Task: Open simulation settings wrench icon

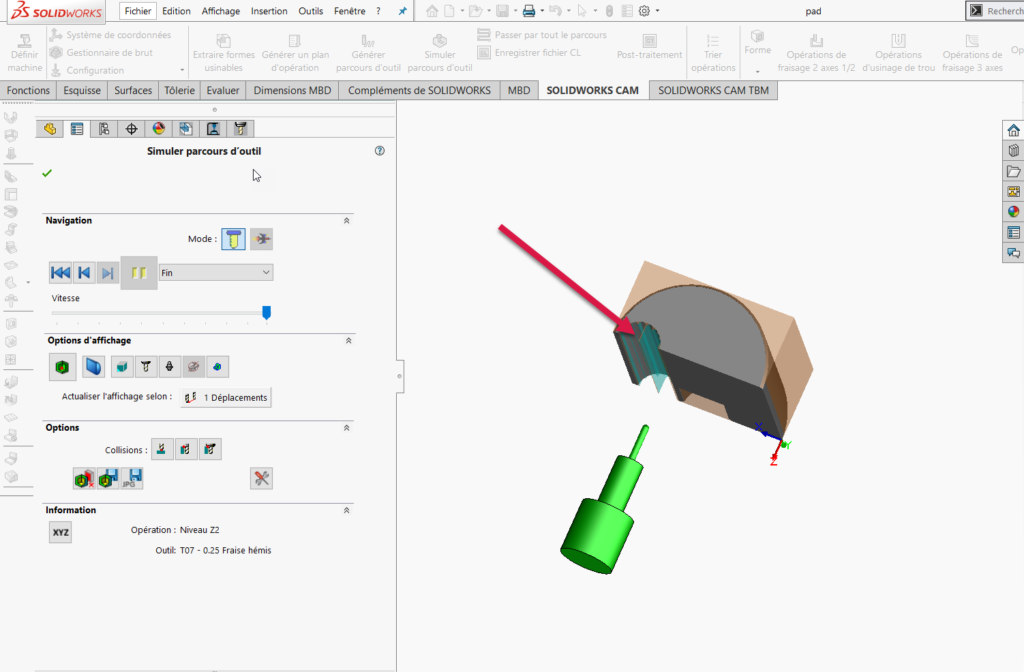Action: pyautogui.click(x=261, y=478)
